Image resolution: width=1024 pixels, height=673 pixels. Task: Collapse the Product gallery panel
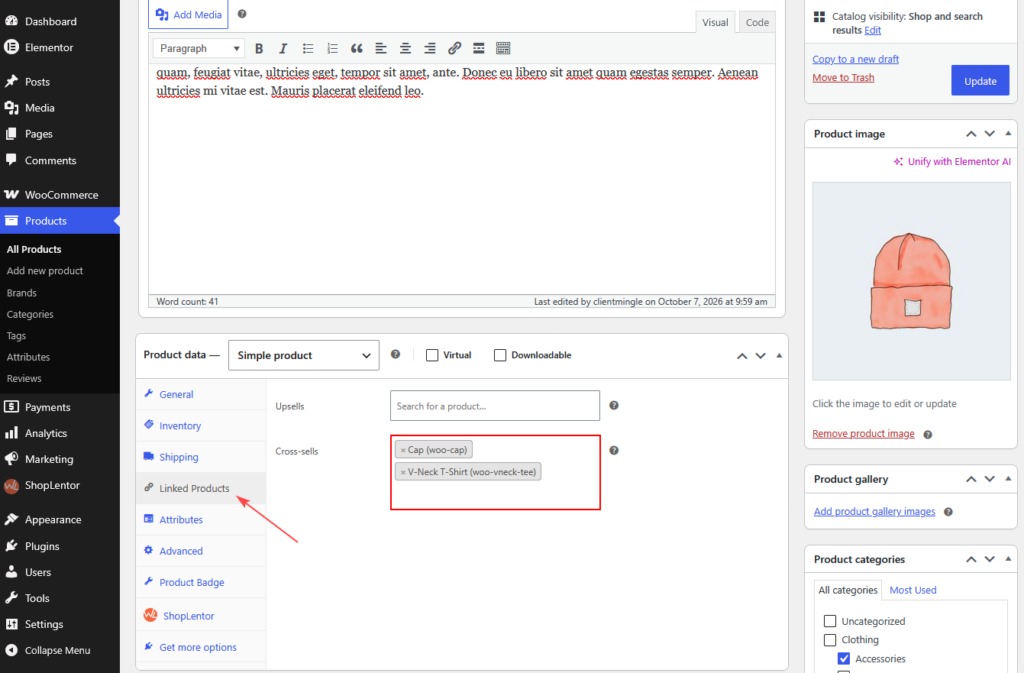click(x=1008, y=479)
